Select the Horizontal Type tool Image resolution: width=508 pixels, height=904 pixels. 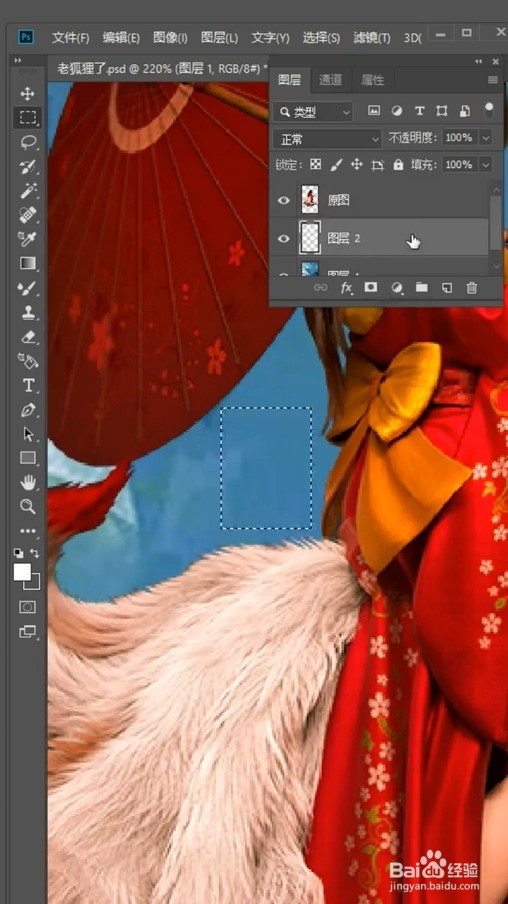(x=27, y=385)
